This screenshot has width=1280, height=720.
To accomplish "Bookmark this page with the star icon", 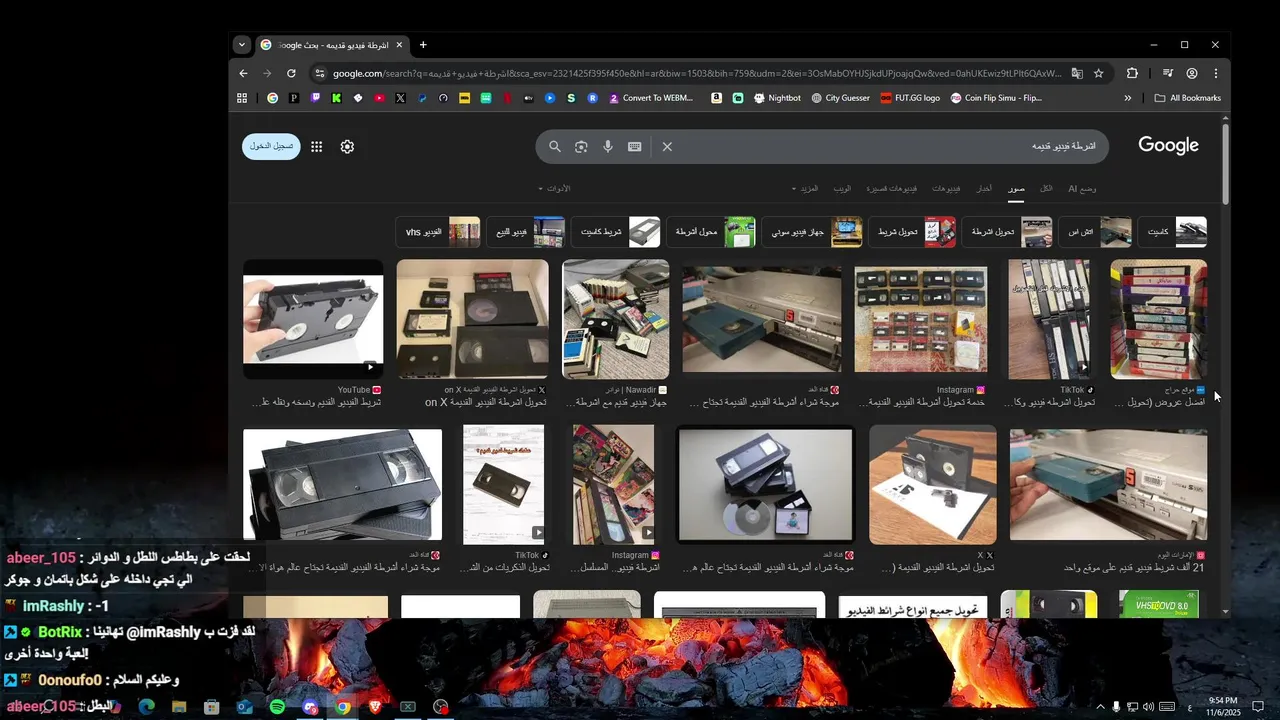I will click(x=1098, y=73).
